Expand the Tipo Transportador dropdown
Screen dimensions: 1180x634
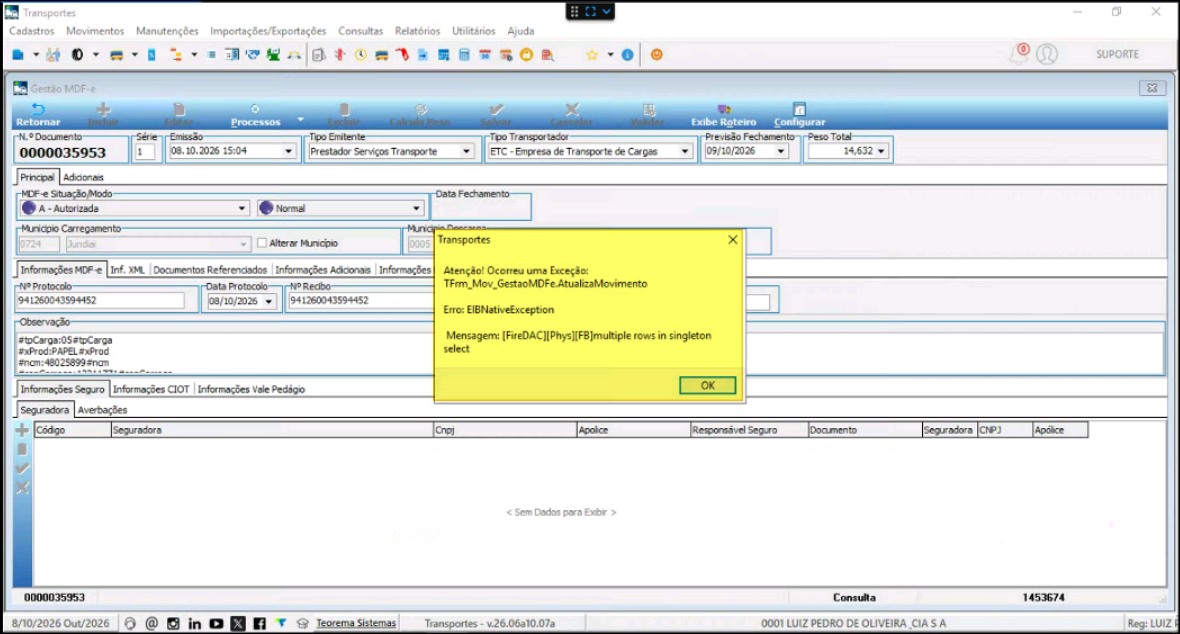pyautogui.click(x=685, y=151)
